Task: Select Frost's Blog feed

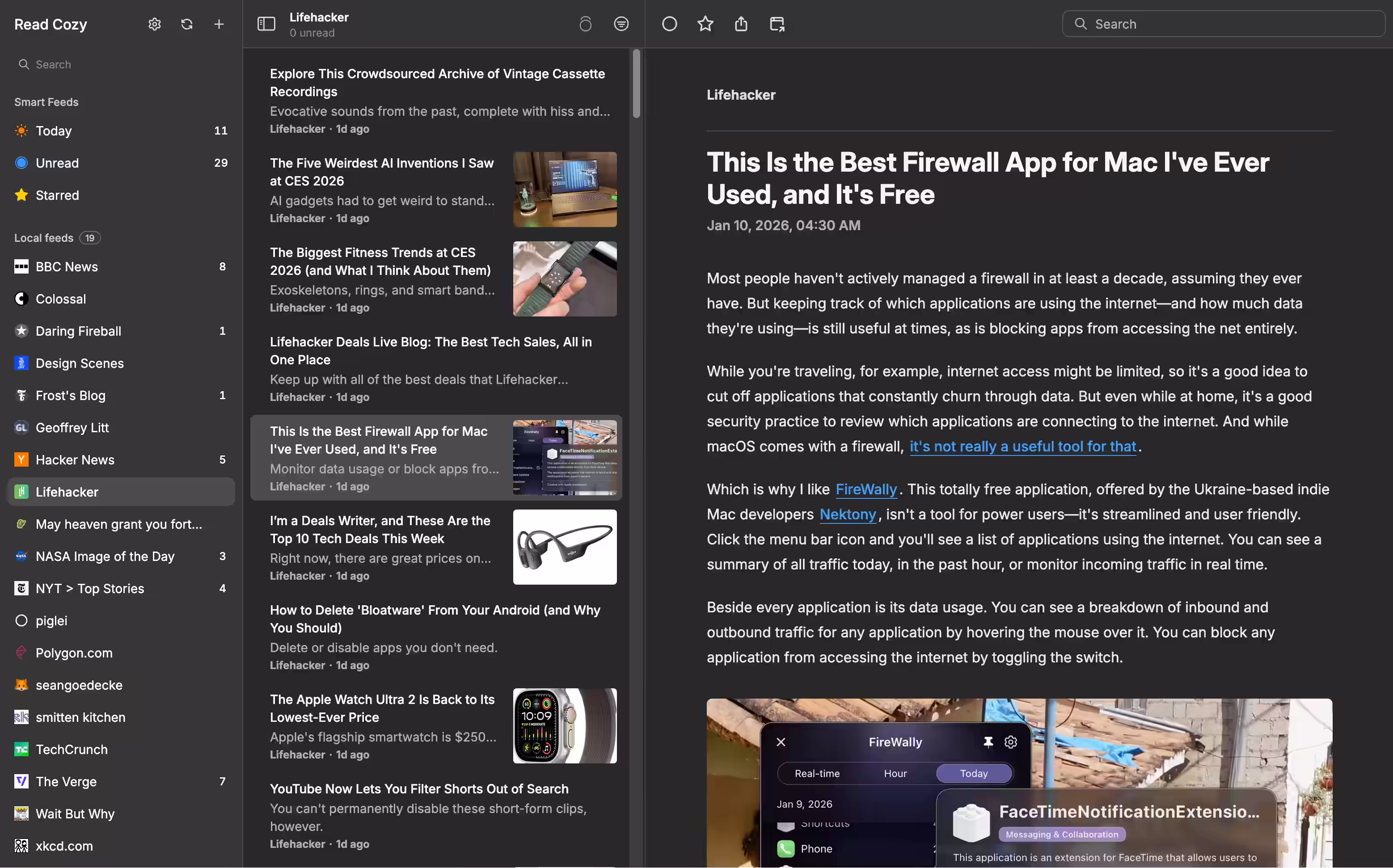Action: coord(121,396)
